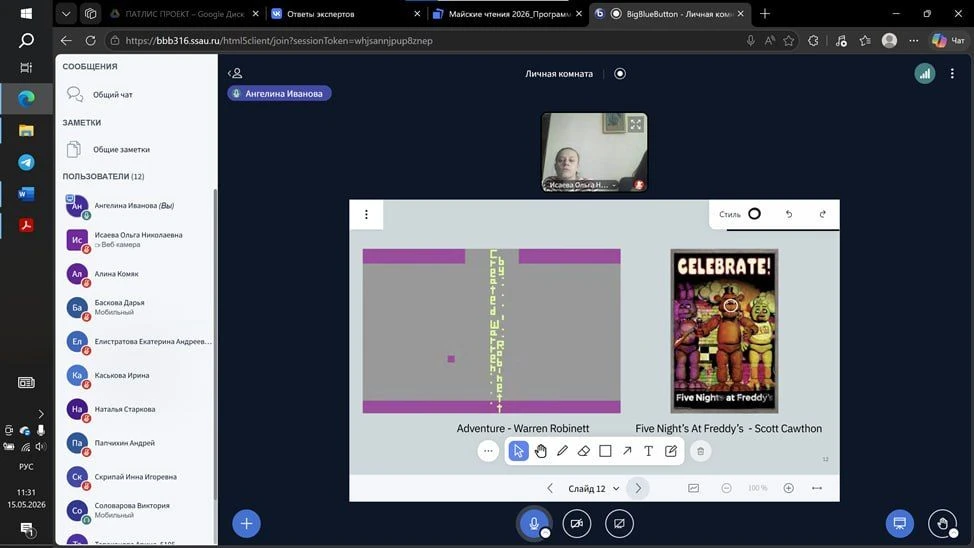Open microphone audio device dropdown arrow
This screenshot has height=548, width=974.
coord(545,533)
